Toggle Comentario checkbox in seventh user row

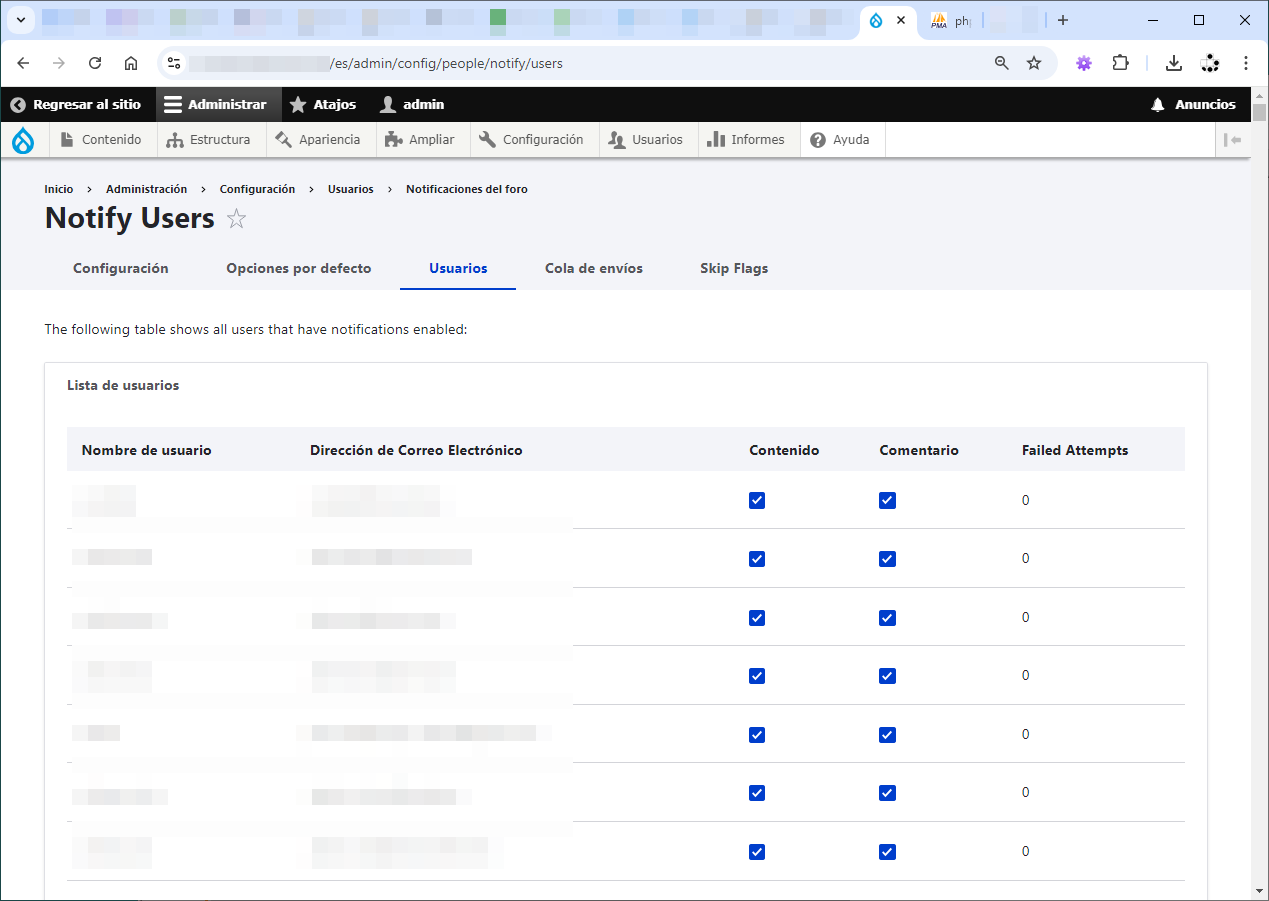pos(887,852)
